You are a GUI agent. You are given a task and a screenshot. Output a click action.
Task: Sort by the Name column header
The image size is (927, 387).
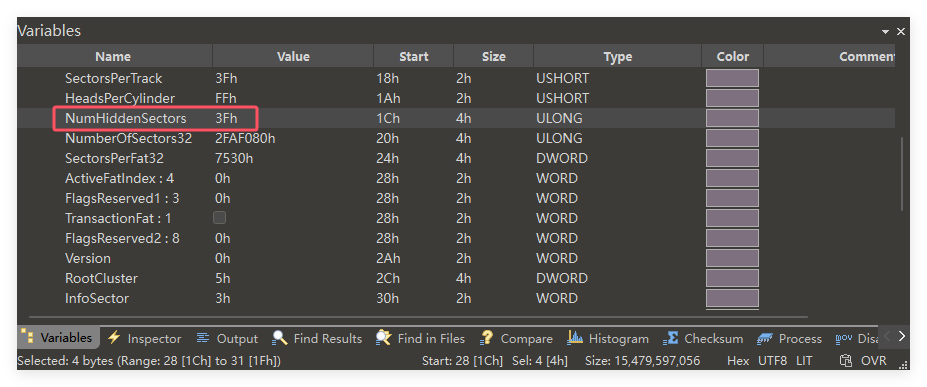[113, 57]
